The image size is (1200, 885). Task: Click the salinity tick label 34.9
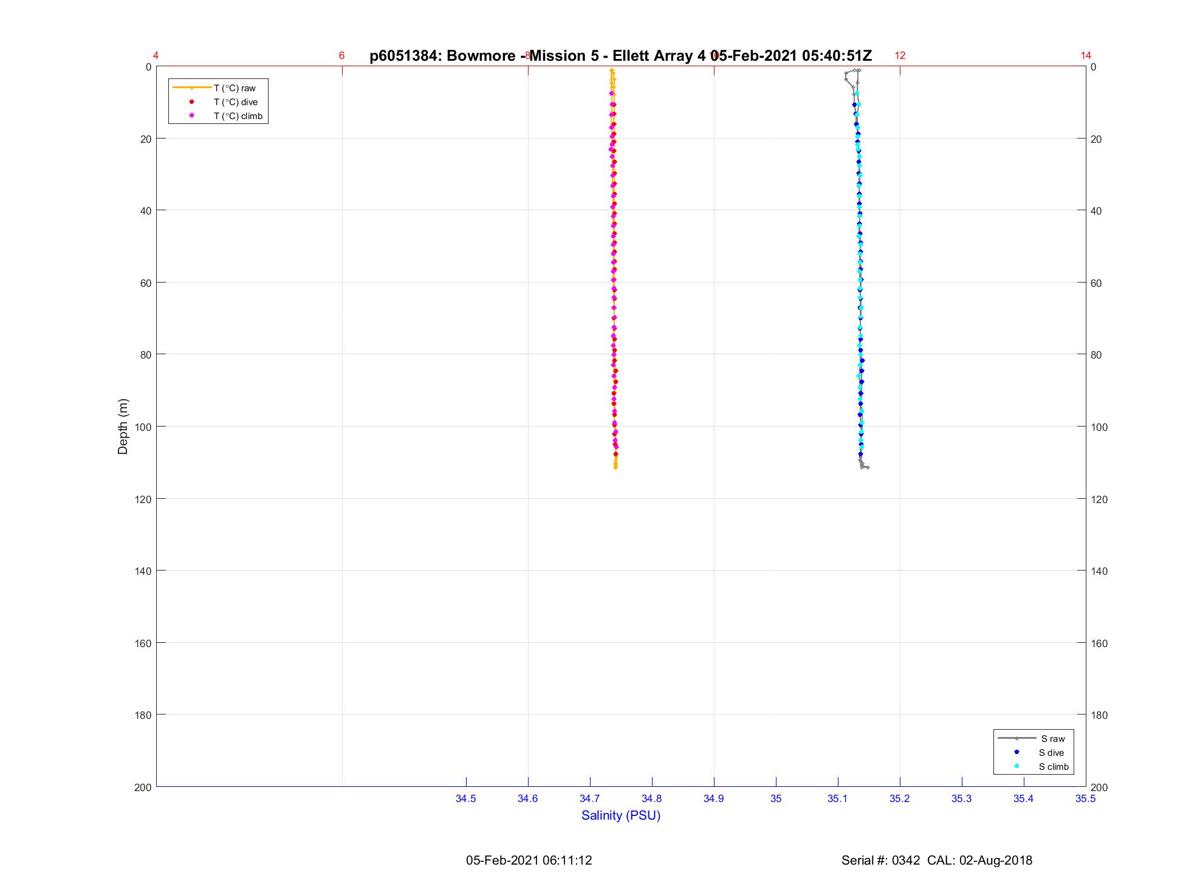point(714,799)
